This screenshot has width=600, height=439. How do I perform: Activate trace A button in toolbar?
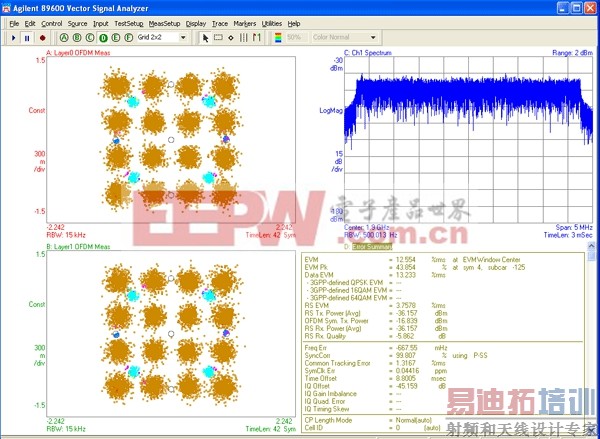pyautogui.click(x=64, y=38)
